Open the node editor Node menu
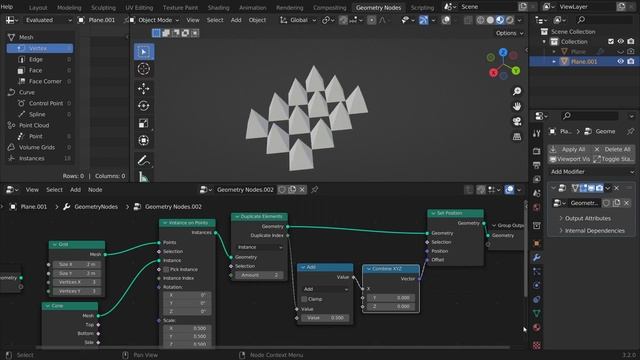This screenshot has width=640, height=360. tap(95, 190)
